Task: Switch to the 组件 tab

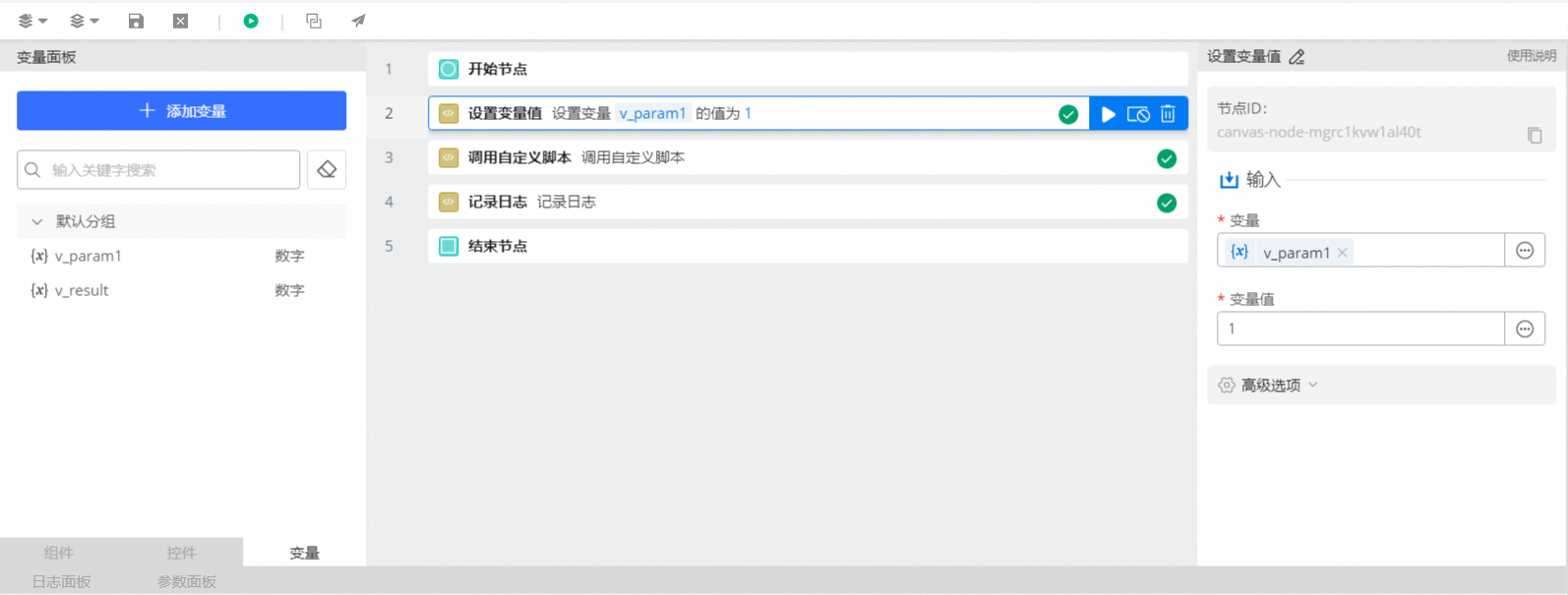Action: pyautogui.click(x=59, y=553)
